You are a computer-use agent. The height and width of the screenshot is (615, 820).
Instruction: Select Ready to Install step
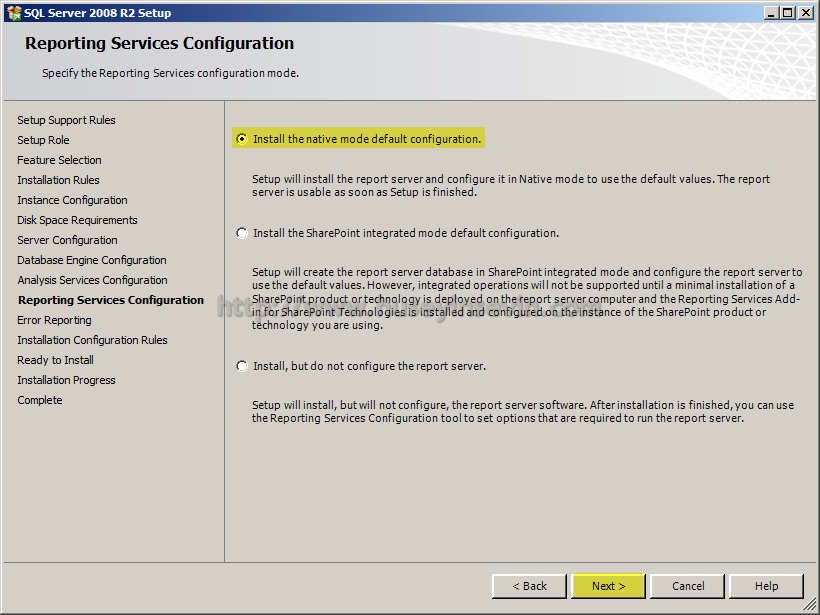click(x=55, y=360)
